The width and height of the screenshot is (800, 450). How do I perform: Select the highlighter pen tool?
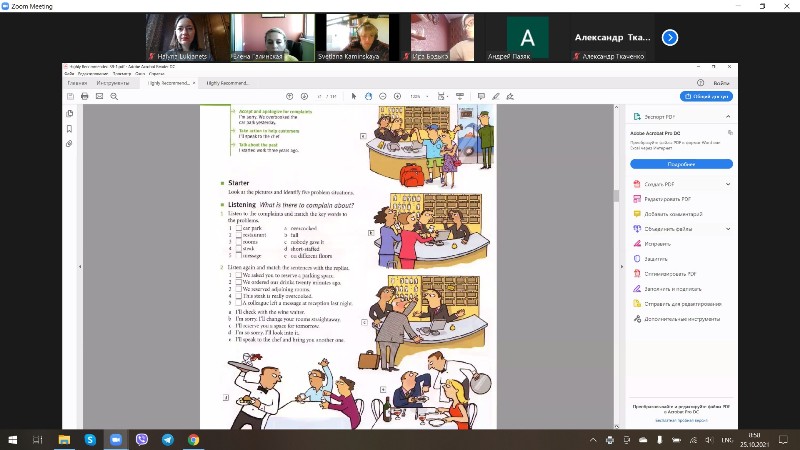tap(495, 96)
